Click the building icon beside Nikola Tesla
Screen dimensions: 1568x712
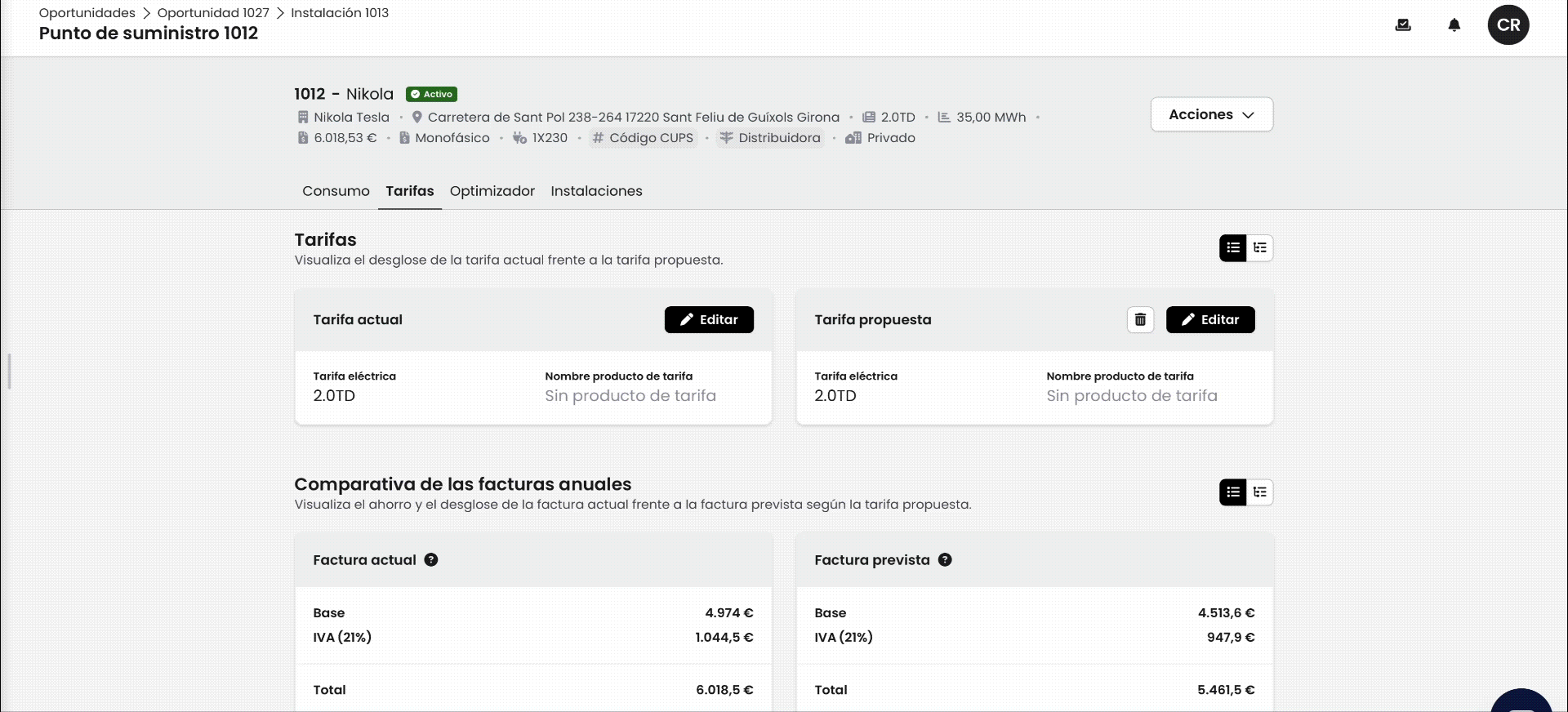coord(303,117)
